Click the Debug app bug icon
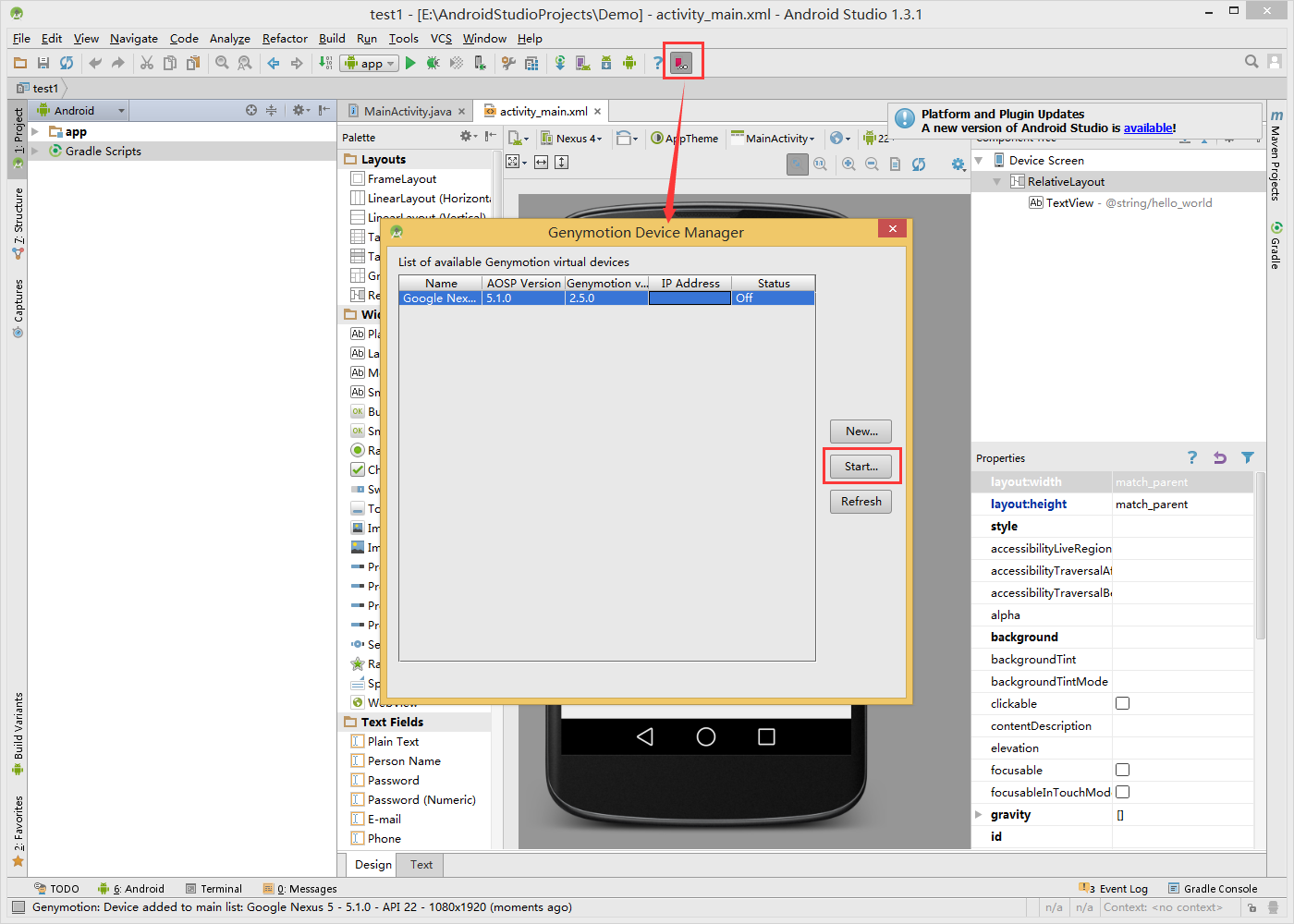1294x924 pixels. click(433, 63)
